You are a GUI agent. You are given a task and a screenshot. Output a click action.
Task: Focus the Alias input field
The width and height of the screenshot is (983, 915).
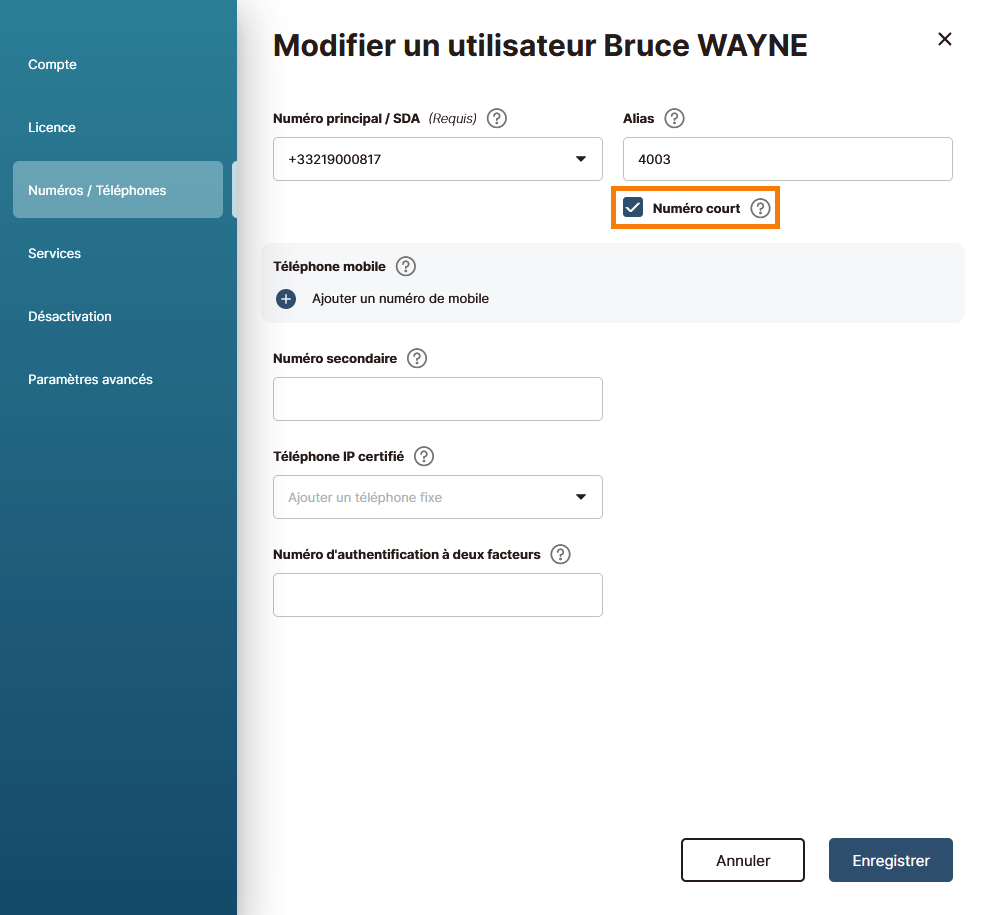click(788, 159)
